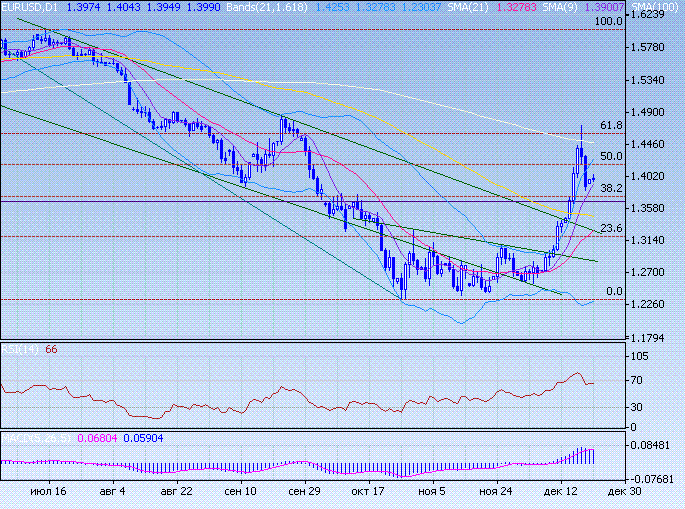The image size is (685, 509).
Task: Click the 'окт 17' date on time axis
Action: click(x=368, y=493)
